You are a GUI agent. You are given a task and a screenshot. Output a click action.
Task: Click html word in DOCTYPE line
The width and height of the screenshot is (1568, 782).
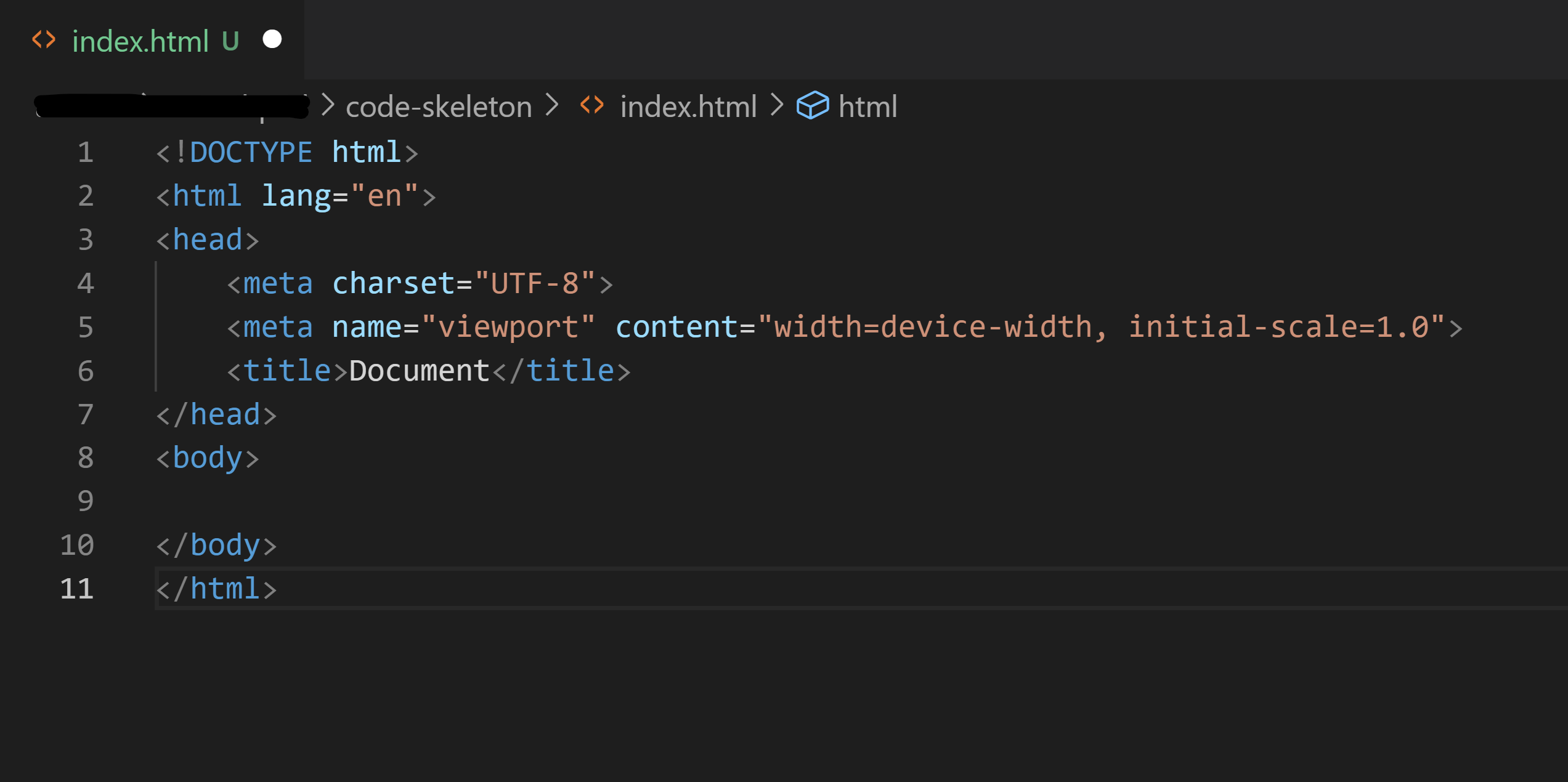367,153
